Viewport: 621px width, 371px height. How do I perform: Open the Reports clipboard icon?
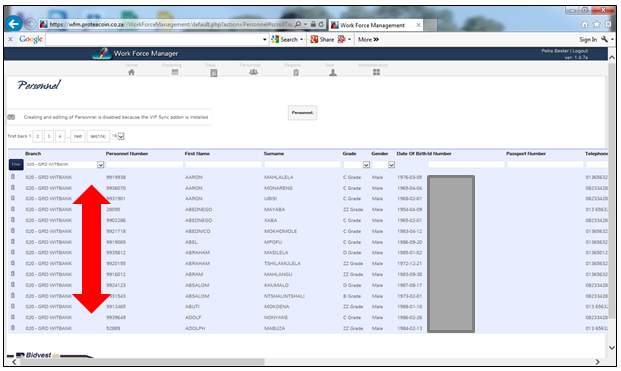tap(296, 72)
